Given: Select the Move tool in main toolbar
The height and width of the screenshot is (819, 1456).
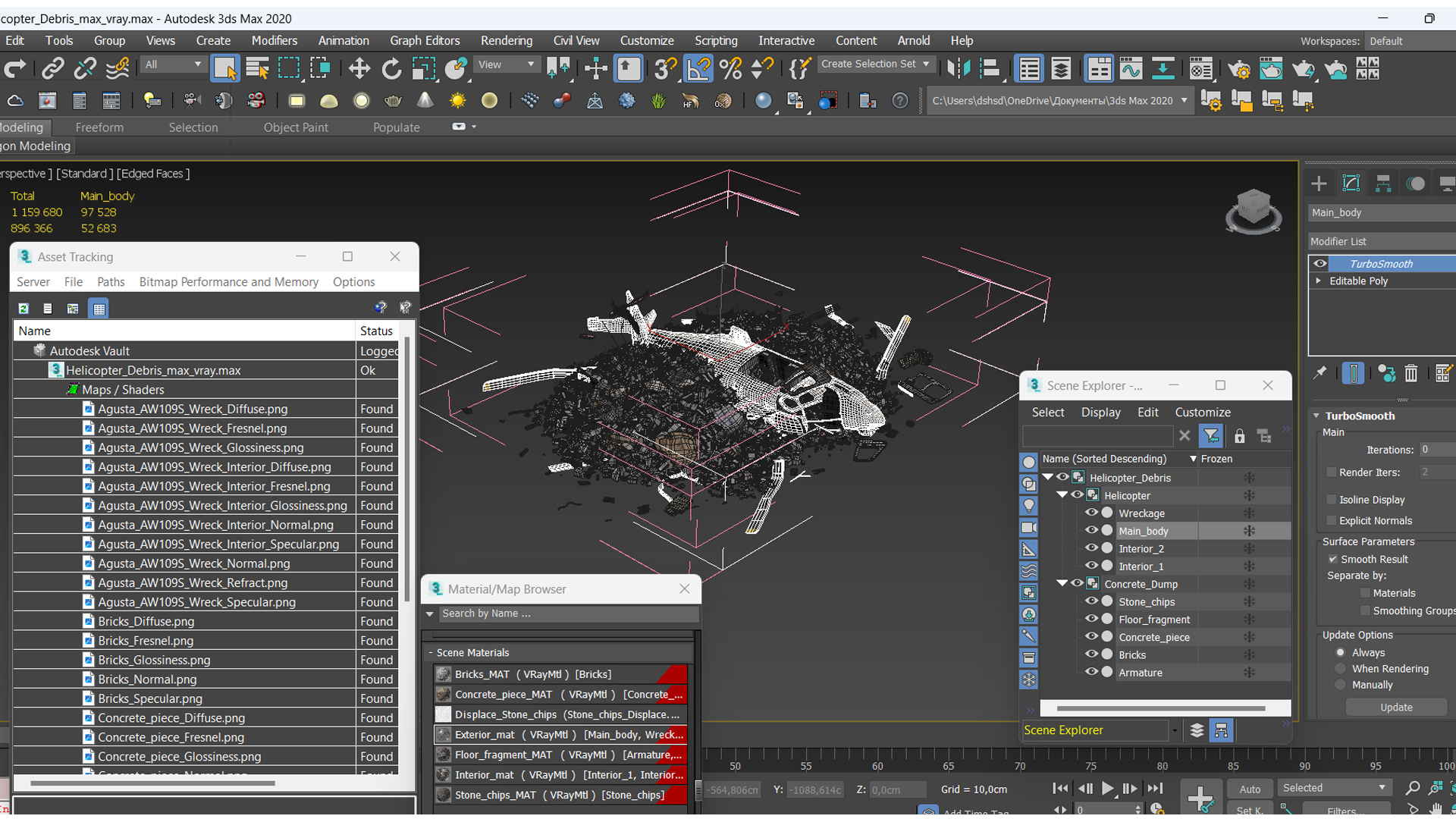Looking at the screenshot, I should (359, 68).
